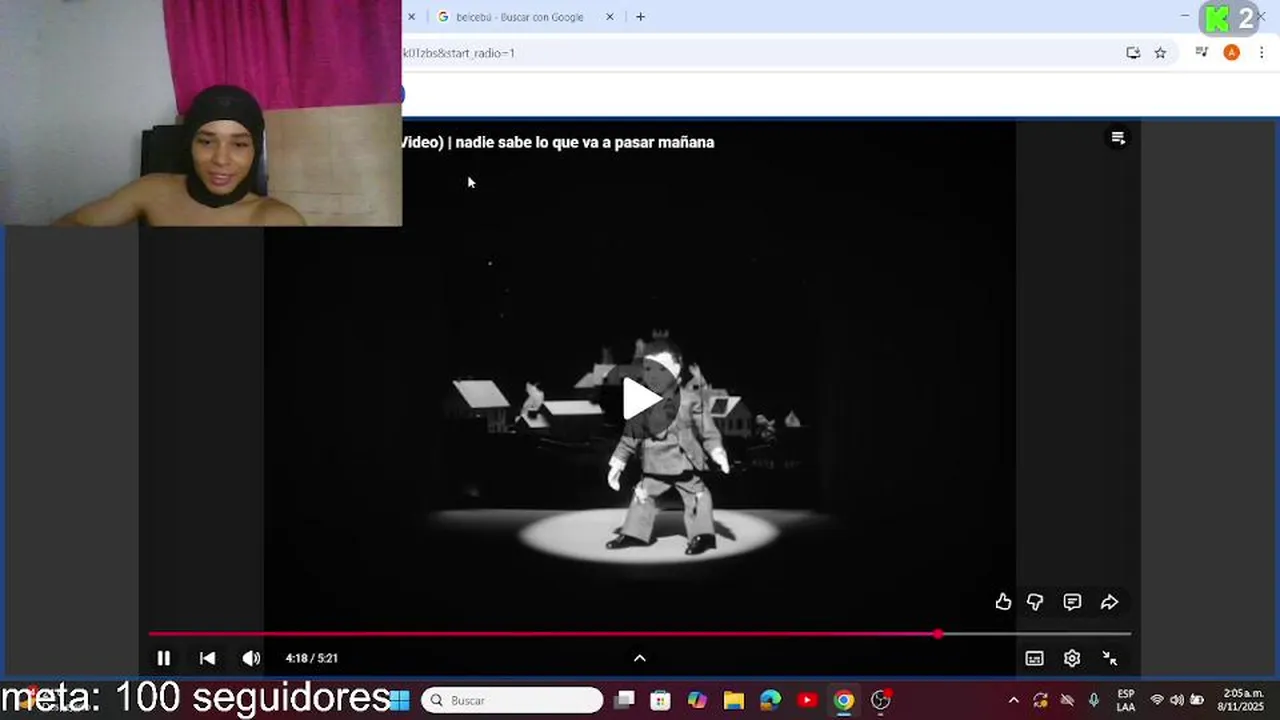Show hidden system tray icons

(1013, 700)
